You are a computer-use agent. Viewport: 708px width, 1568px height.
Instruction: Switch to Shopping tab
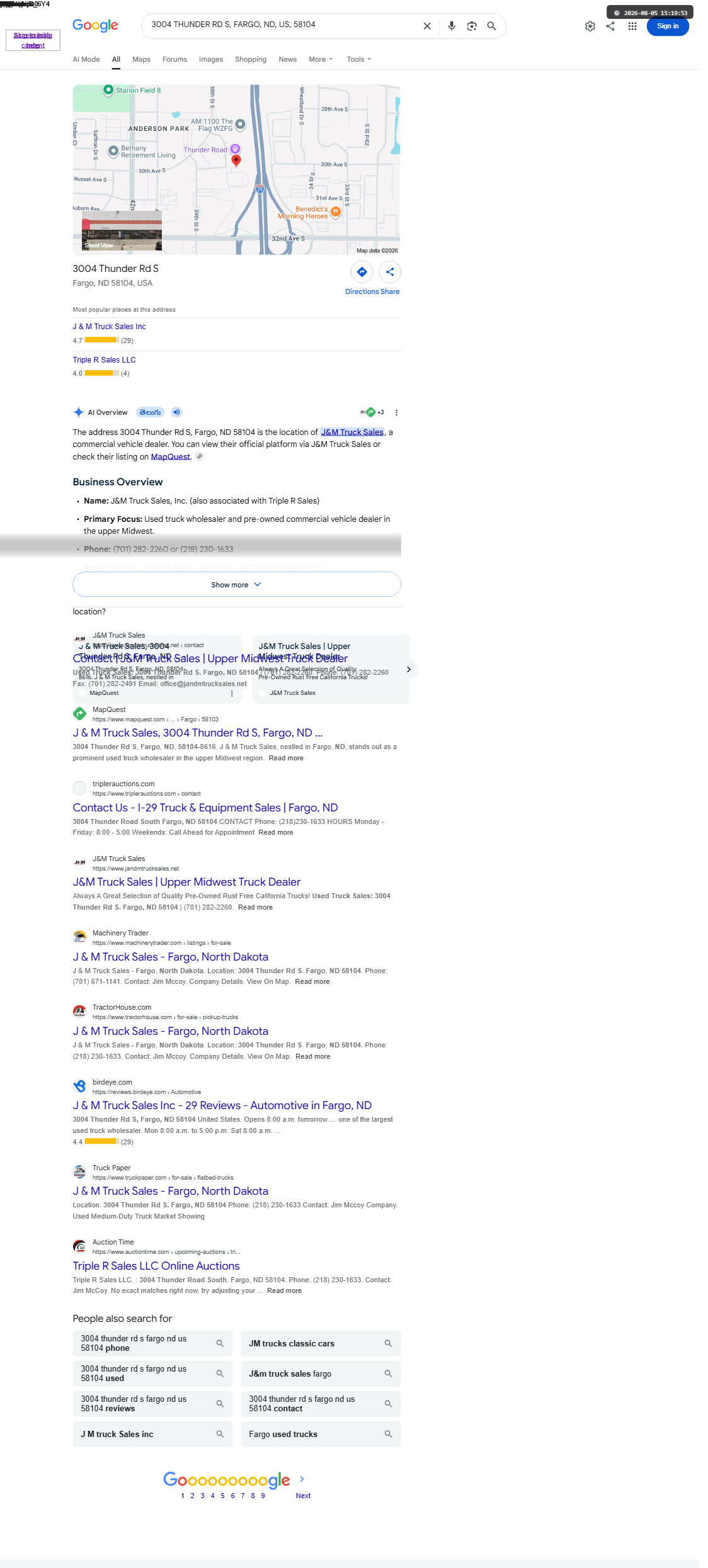(x=251, y=59)
